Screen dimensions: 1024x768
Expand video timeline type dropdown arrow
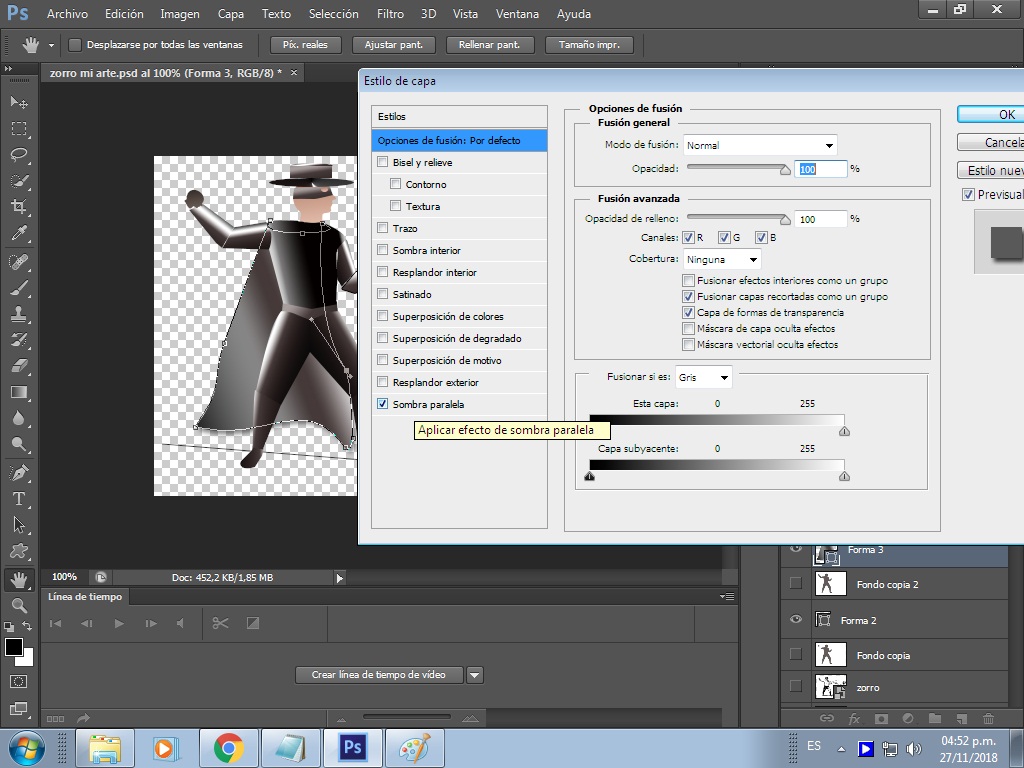click(x=475, y=675)
